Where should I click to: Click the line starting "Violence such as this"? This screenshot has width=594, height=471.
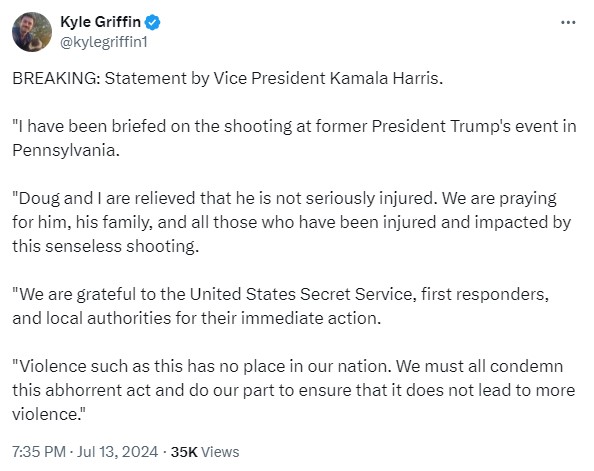[x=288, y=366]
